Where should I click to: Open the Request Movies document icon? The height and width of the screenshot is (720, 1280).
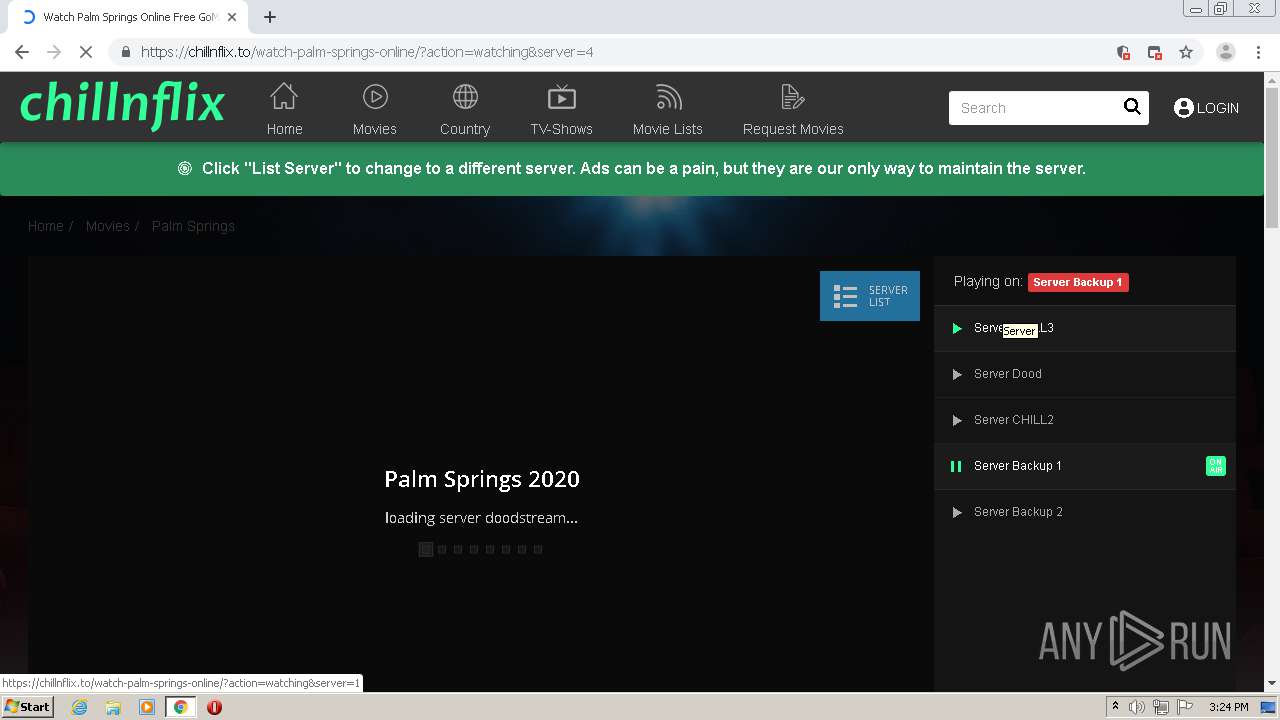[x=793, y=97]
